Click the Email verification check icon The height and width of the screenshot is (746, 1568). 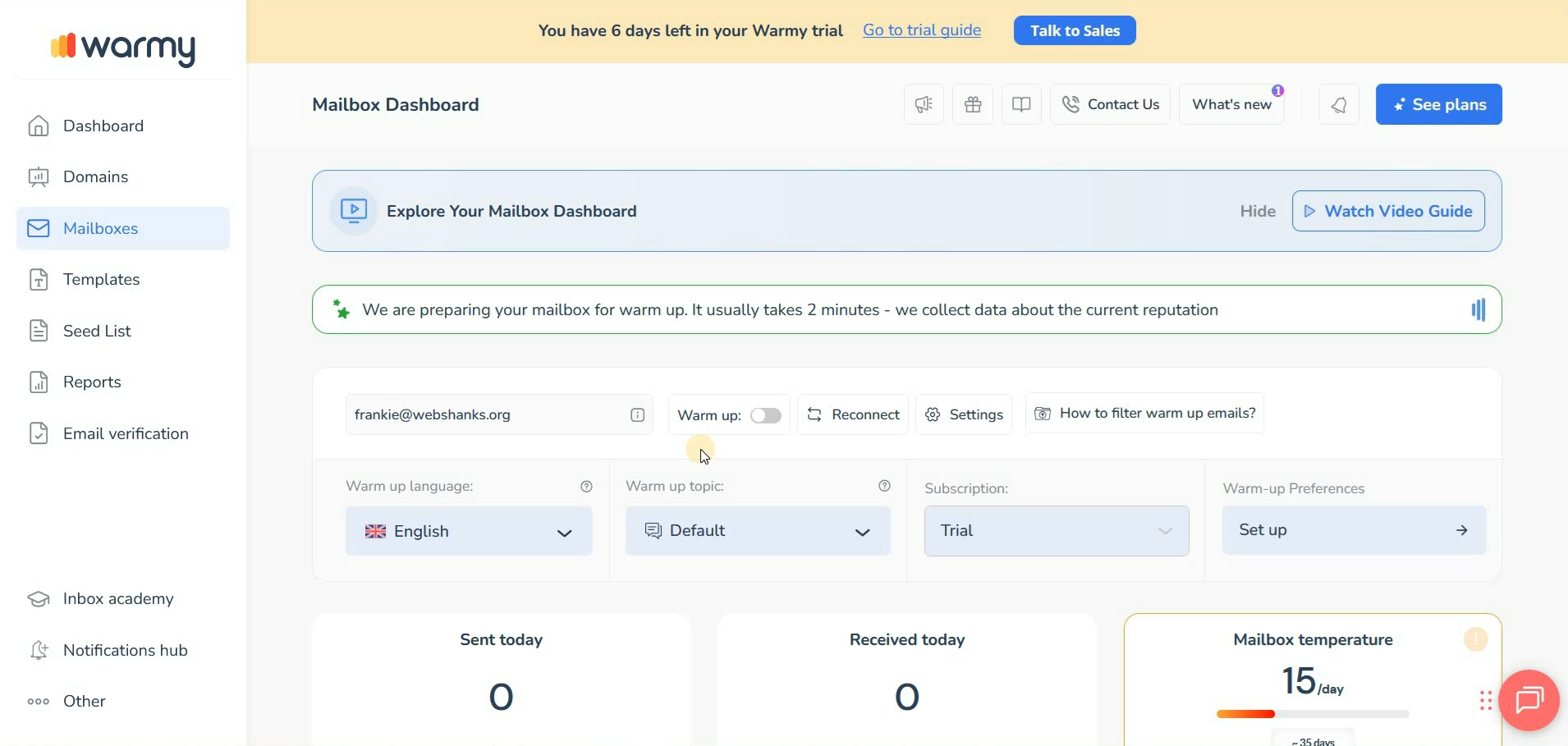pos(39,433)
